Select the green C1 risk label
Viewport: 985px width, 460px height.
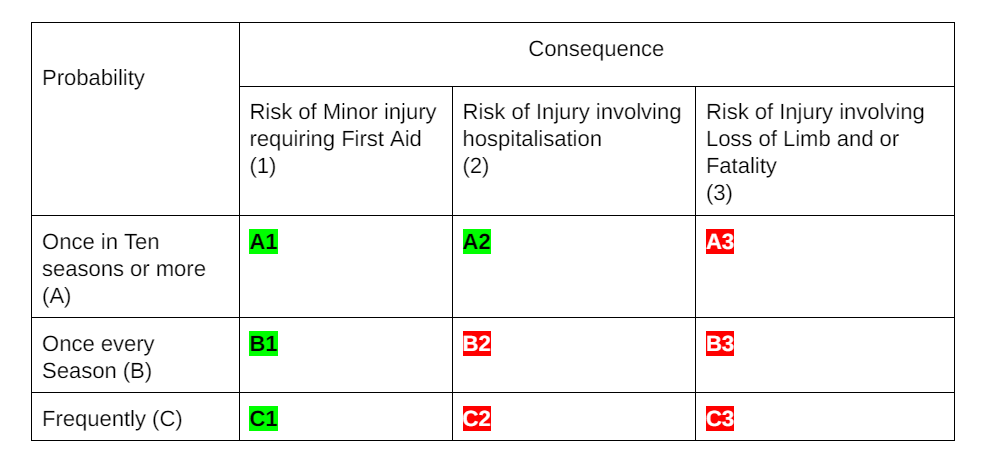point(263,419)
